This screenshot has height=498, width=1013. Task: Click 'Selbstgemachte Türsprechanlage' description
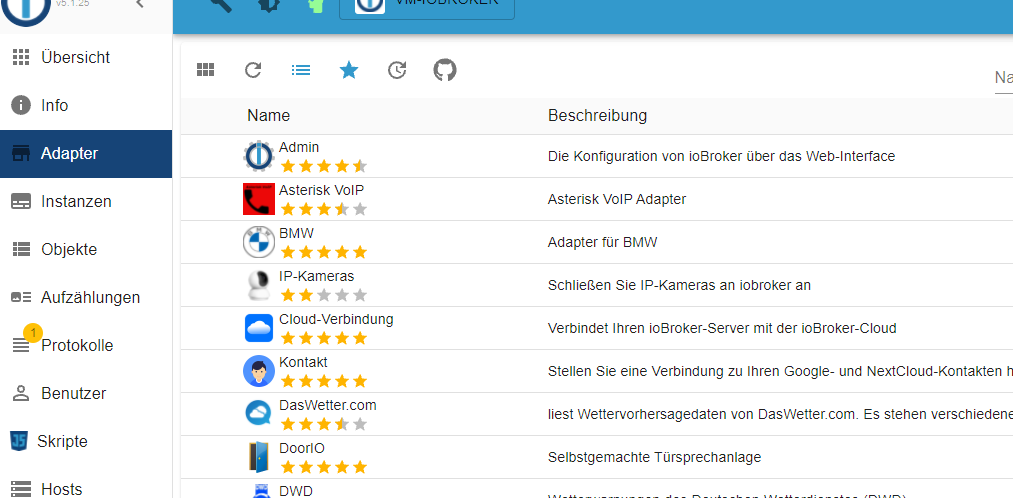(x=654, y=457)
